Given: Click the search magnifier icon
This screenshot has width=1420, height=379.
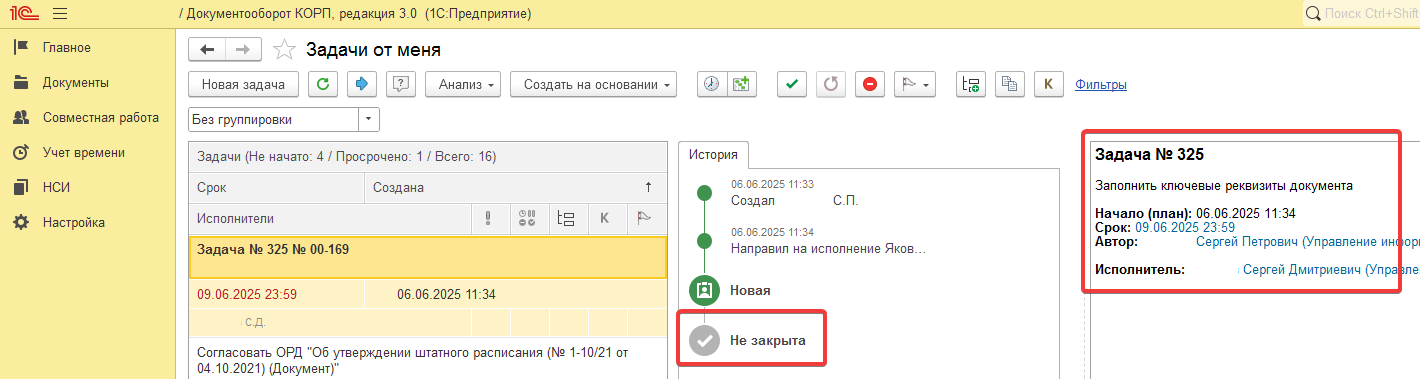Looking at the screenshot, I should [x=1312, y=14].
